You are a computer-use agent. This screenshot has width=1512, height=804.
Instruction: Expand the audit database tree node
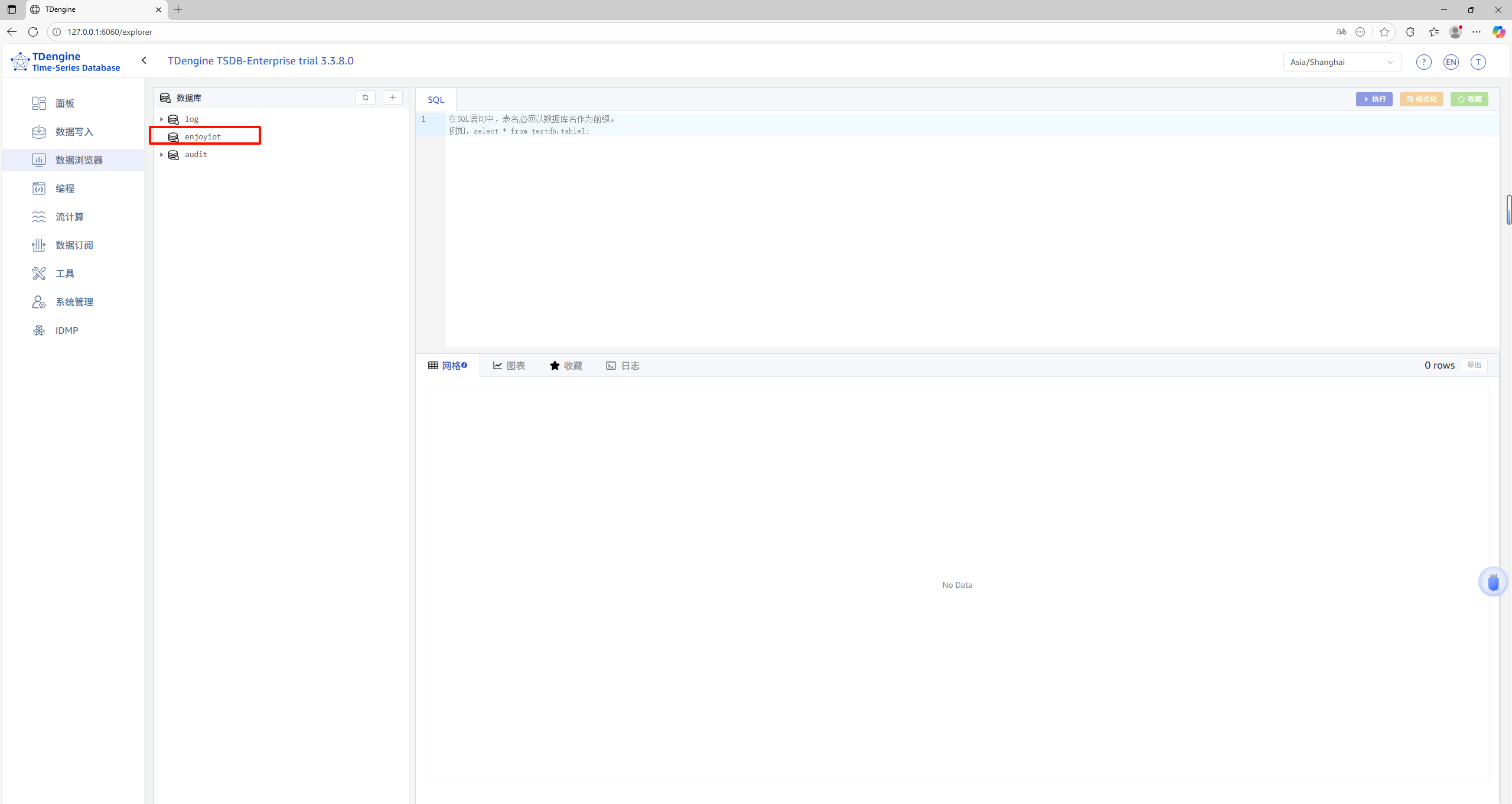(x=161, y=155)
